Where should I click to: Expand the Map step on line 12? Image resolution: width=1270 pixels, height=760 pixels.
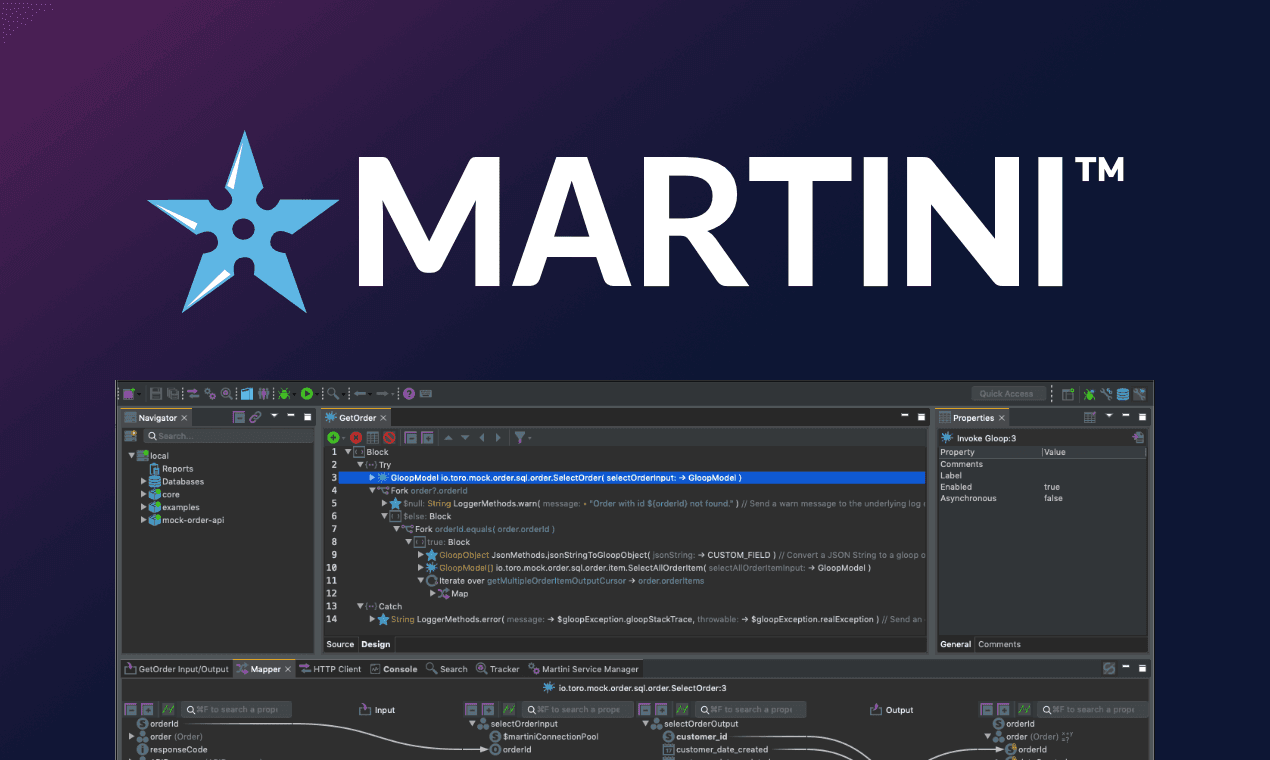(x=433, y=593)
